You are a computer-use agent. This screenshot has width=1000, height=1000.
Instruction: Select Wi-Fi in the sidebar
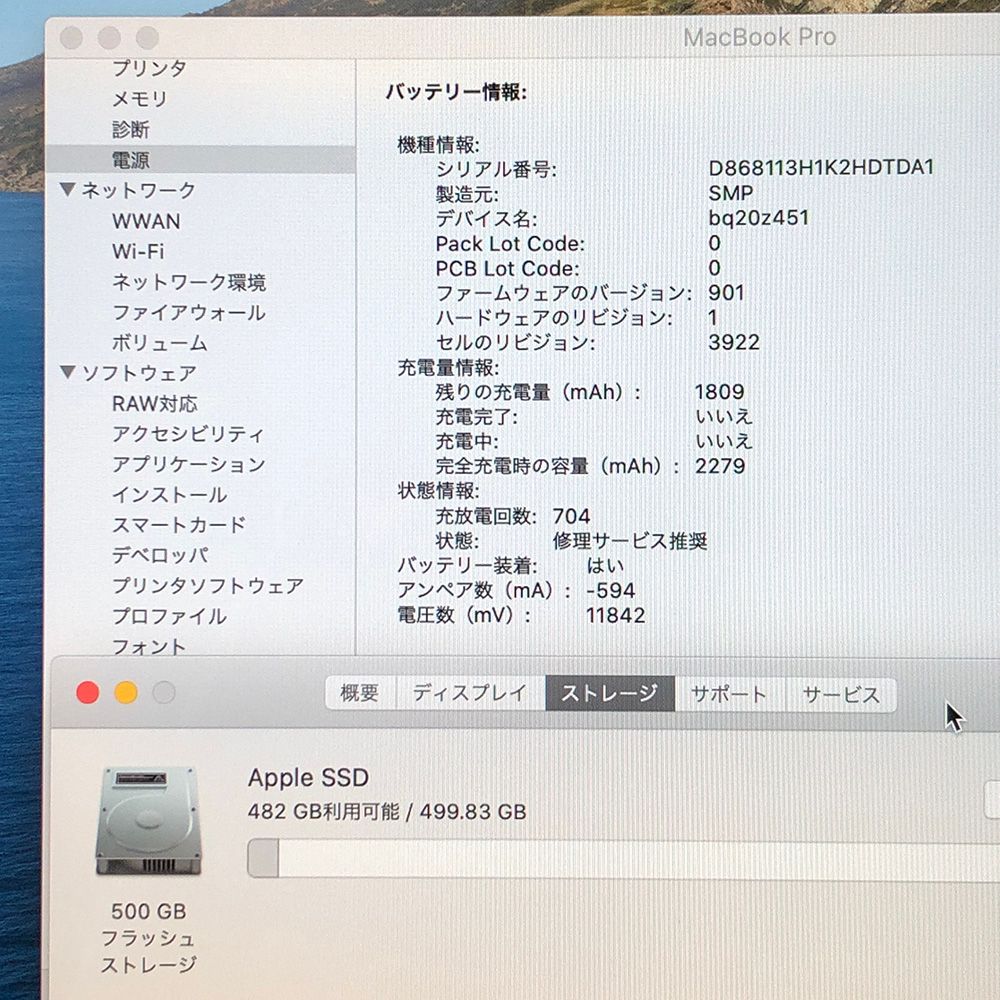coord(138,251)
